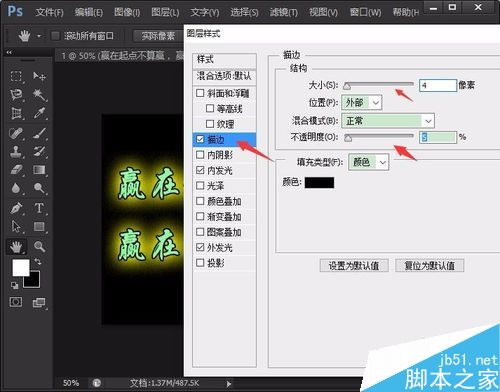
Task: Click the 大小 size input field
Action: click(438, 85)
